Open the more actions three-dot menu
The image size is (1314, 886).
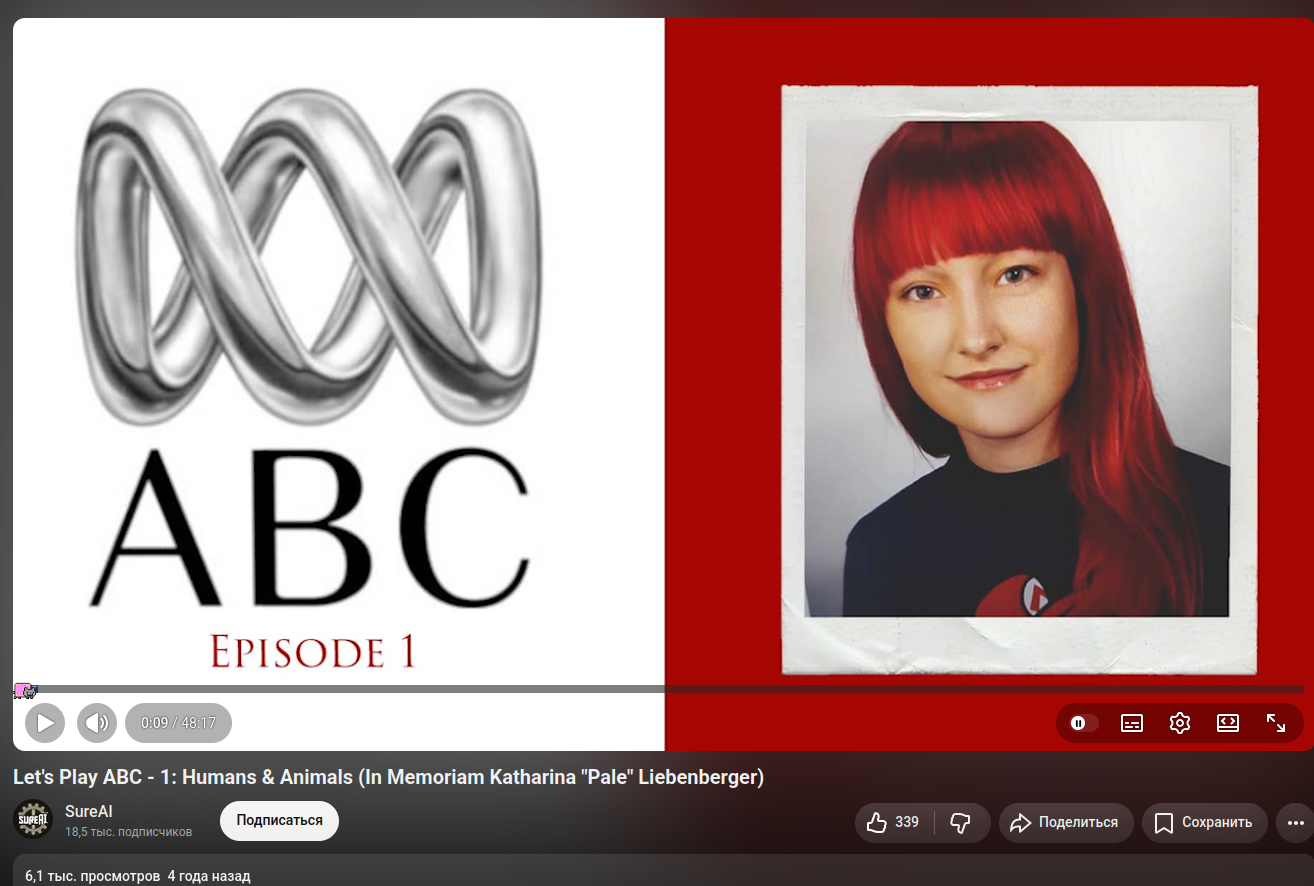tap(1296, 823)
